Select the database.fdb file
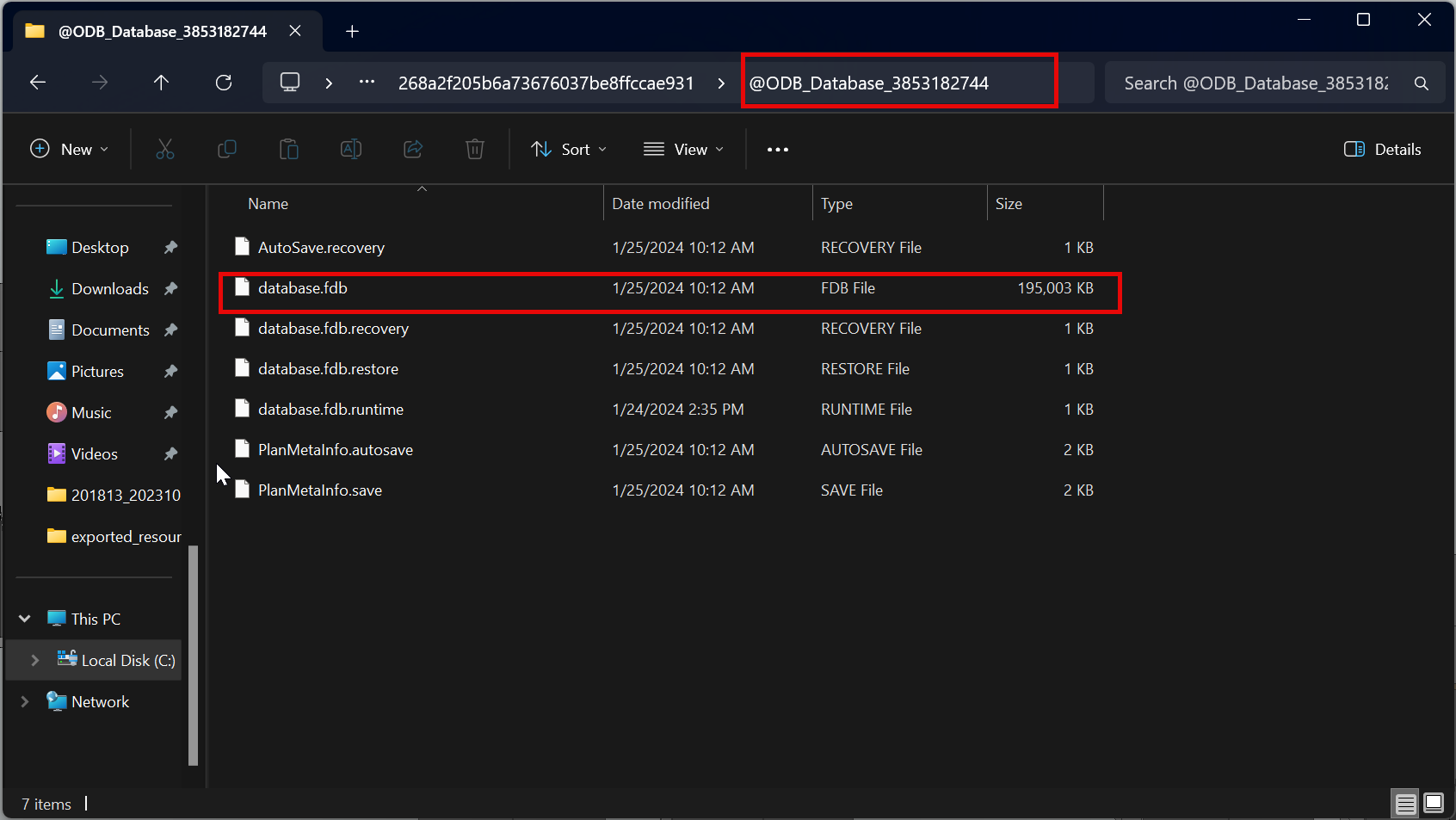Screen dimensions: 1456x820 point(303,288)
